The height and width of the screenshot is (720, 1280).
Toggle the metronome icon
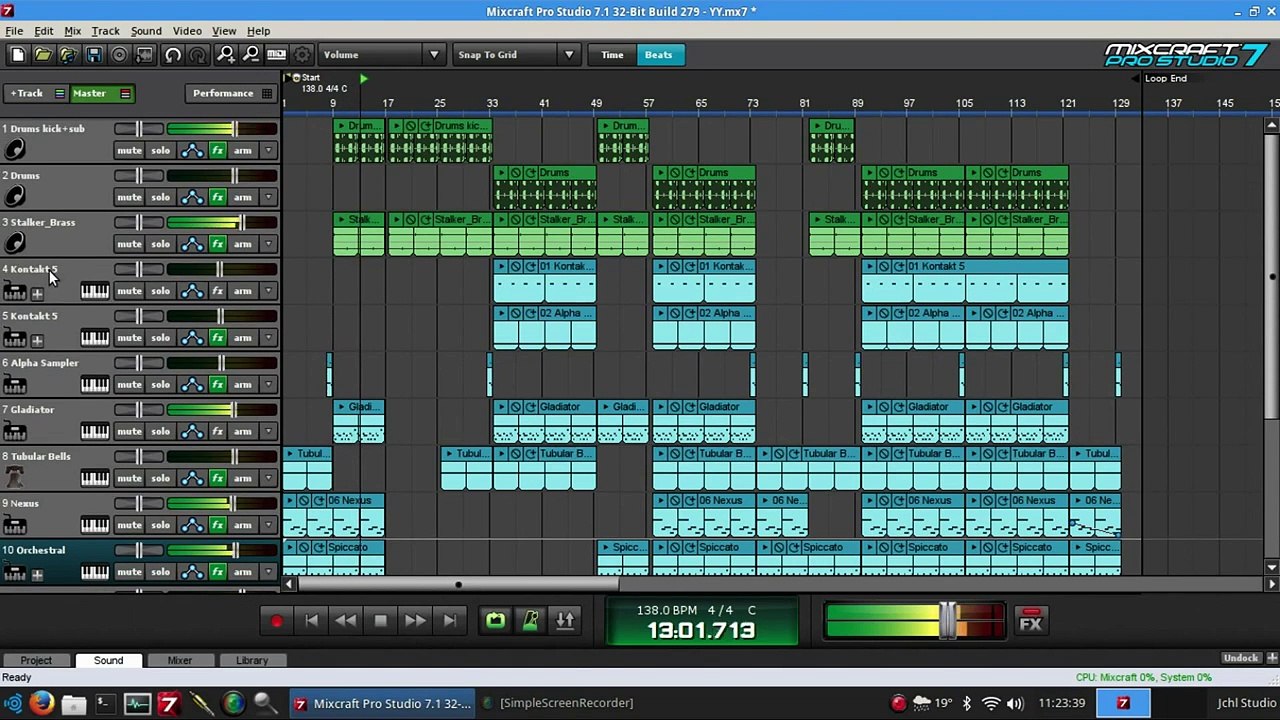[530, 621]
